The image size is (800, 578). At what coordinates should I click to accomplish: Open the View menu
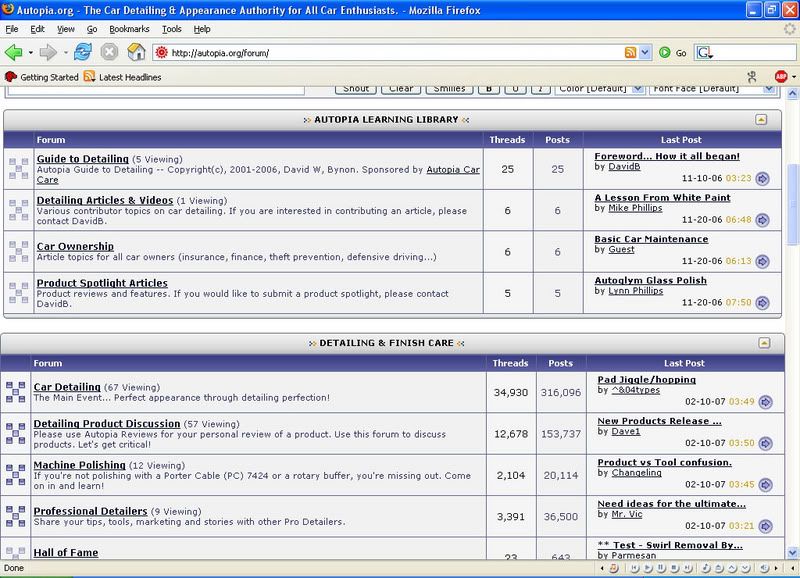click(65, 29)
